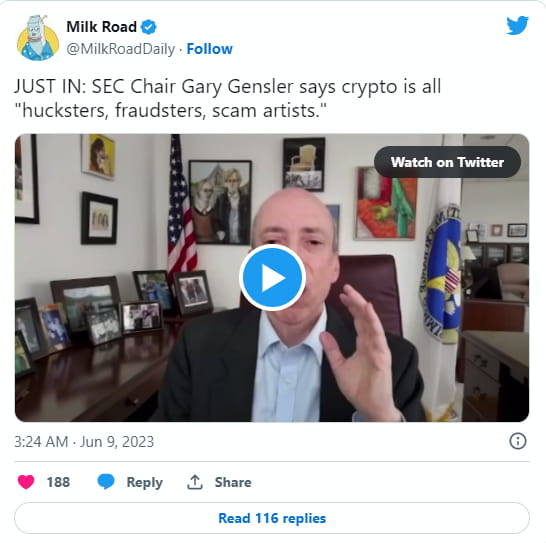
Task: Click the 188 likes count
Action: pos(58,482)
